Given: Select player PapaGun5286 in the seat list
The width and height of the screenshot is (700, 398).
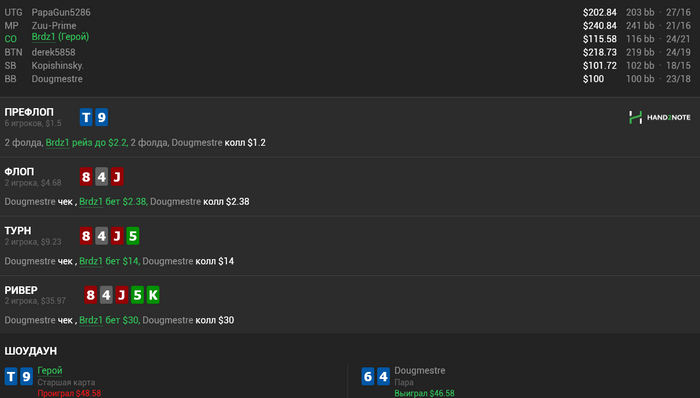Looking at the screenshot, I should [x=61, y=12].
